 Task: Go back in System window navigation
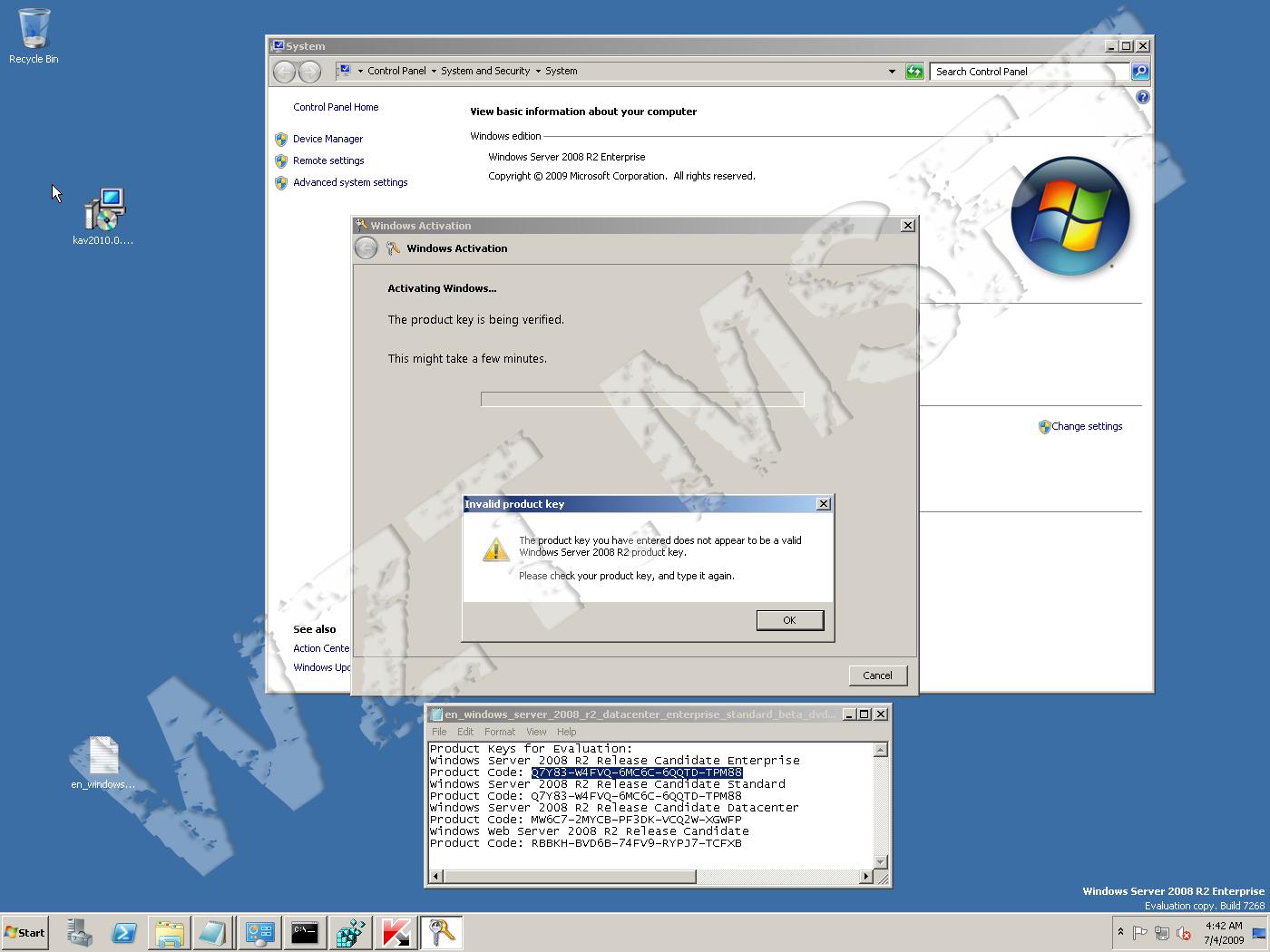point(284,72)
